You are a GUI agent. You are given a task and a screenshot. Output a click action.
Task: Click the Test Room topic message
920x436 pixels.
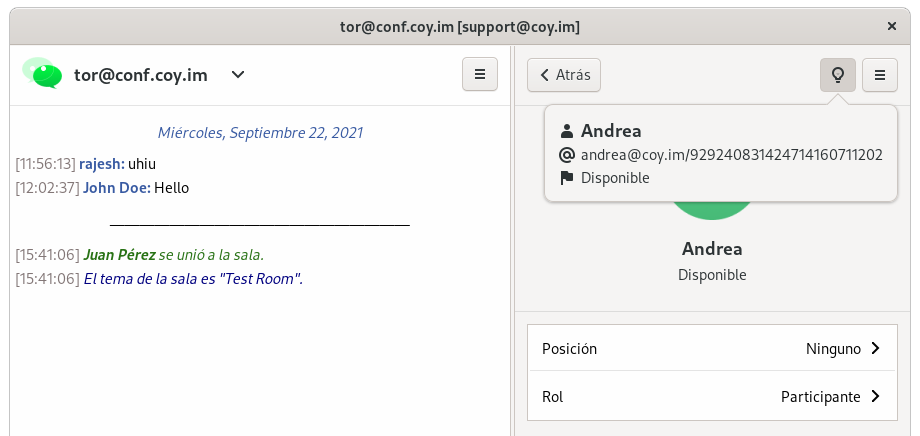[193, 279]
